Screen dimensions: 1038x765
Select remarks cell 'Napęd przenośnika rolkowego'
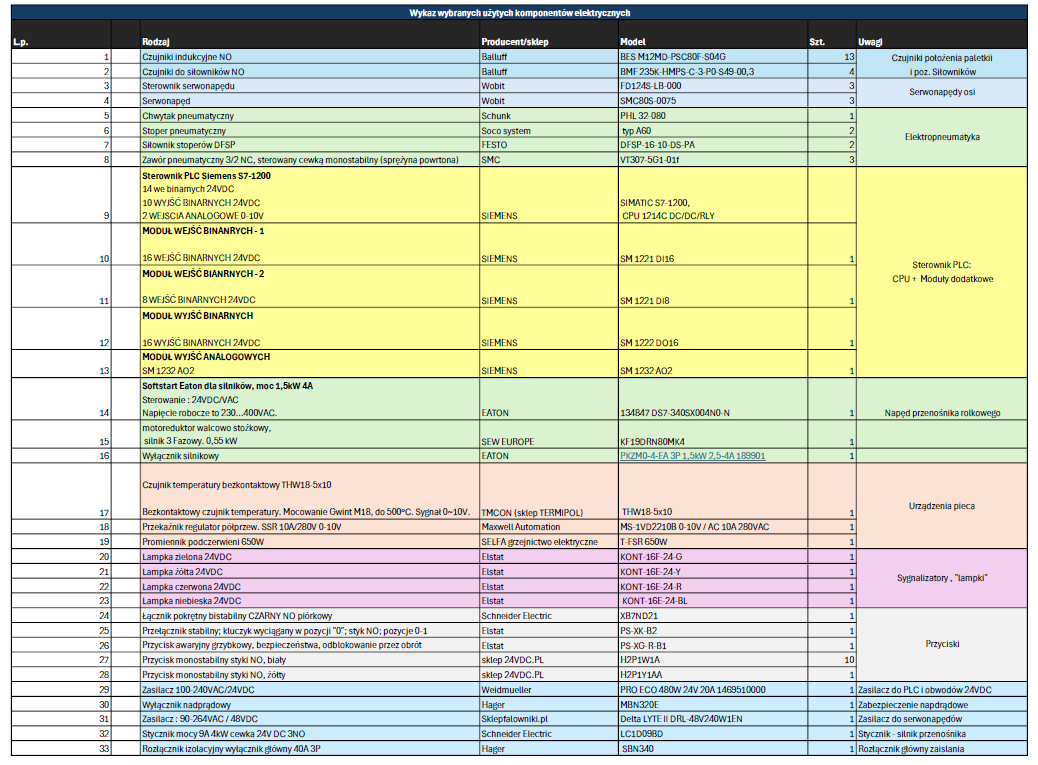[x=942, y=399]
